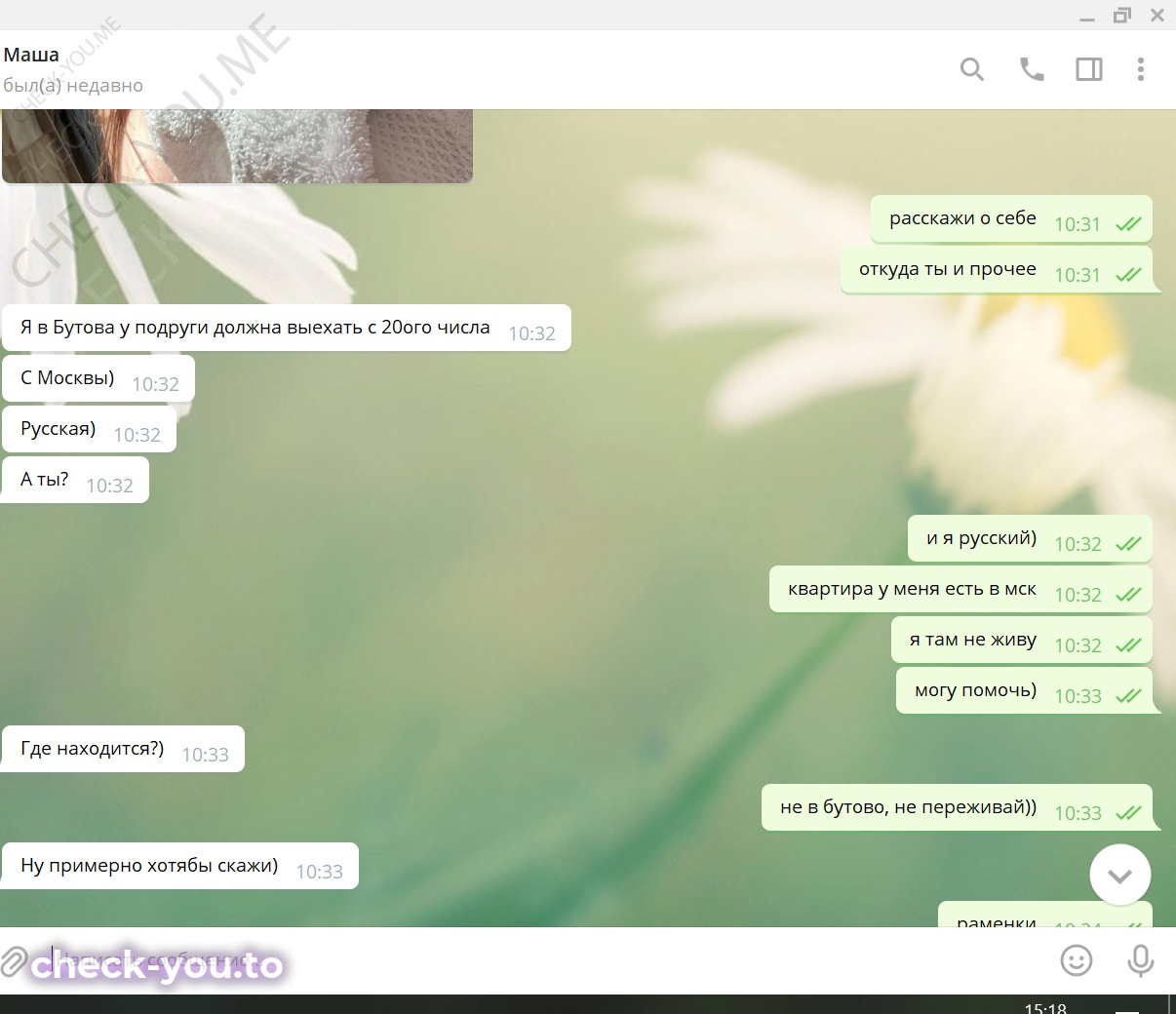Select message 'я там не живу'
The width and height of the screenshot is (1176, 1014).
[x=1022, y=641]
